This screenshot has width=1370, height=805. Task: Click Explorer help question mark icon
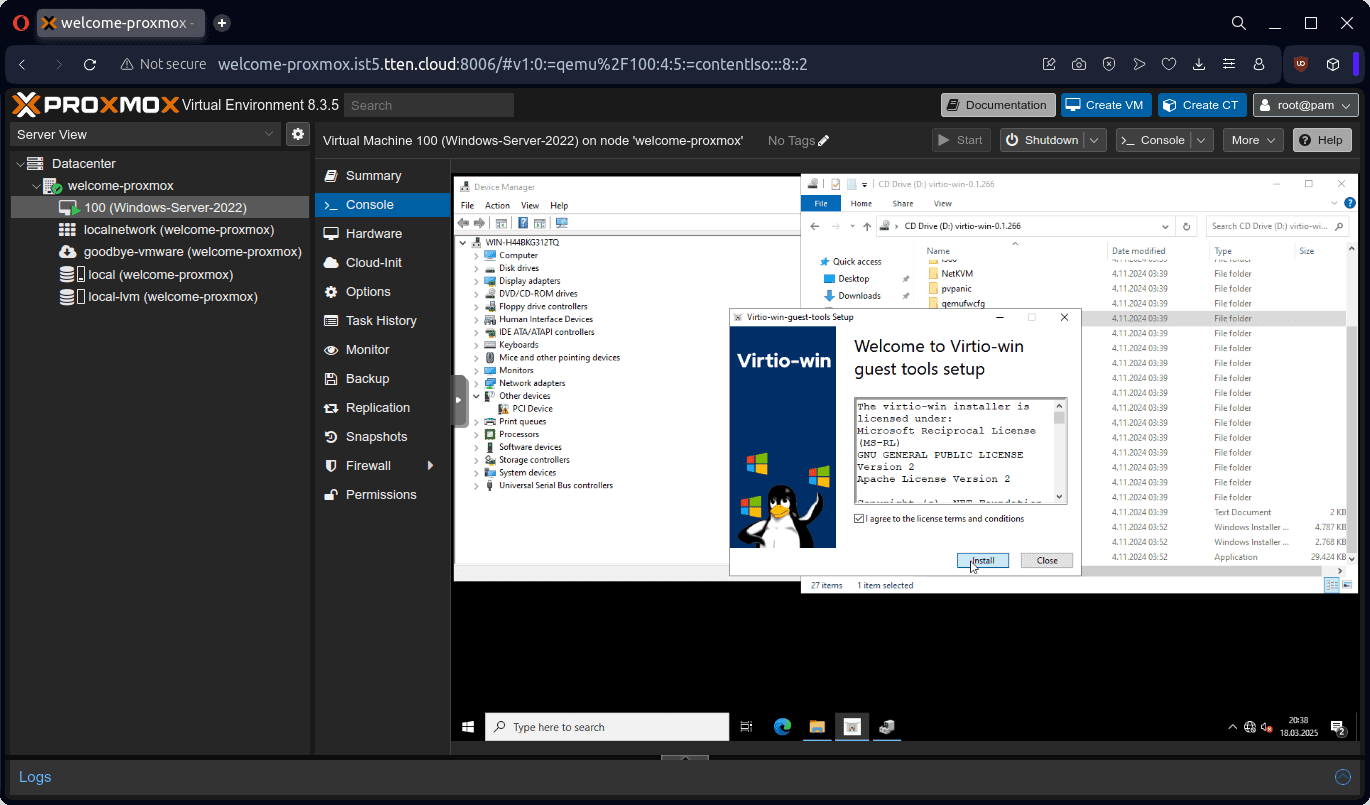pyautogui.click(x=1351, y=203)
